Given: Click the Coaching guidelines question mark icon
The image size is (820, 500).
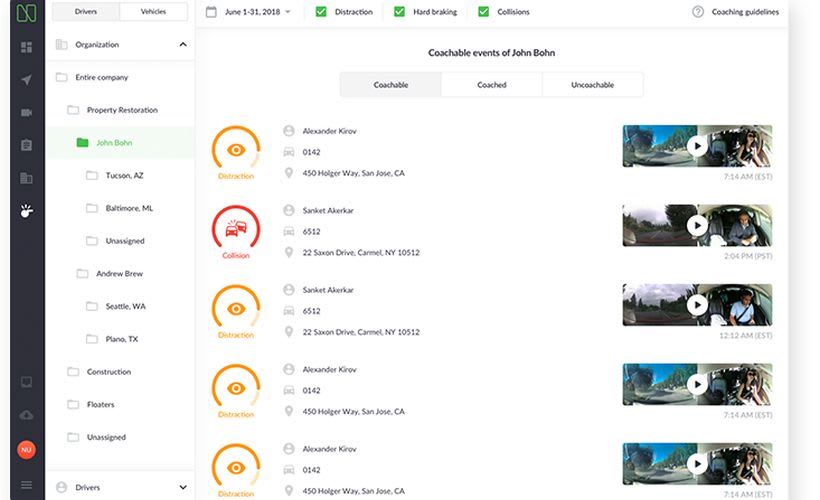Looking at the screenshot, I should [698, 12].
